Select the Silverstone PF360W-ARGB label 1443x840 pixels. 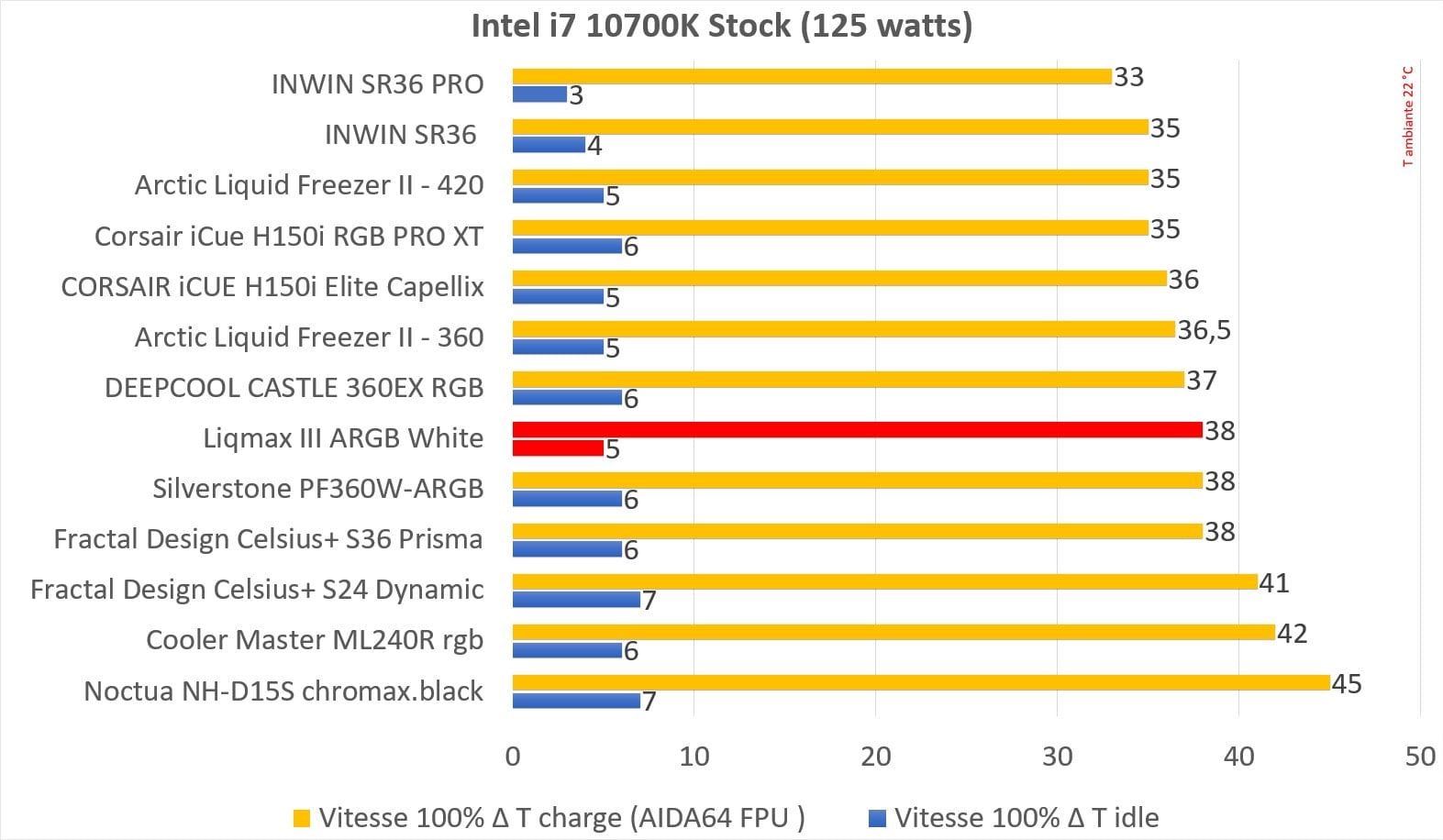click(317, 489)
